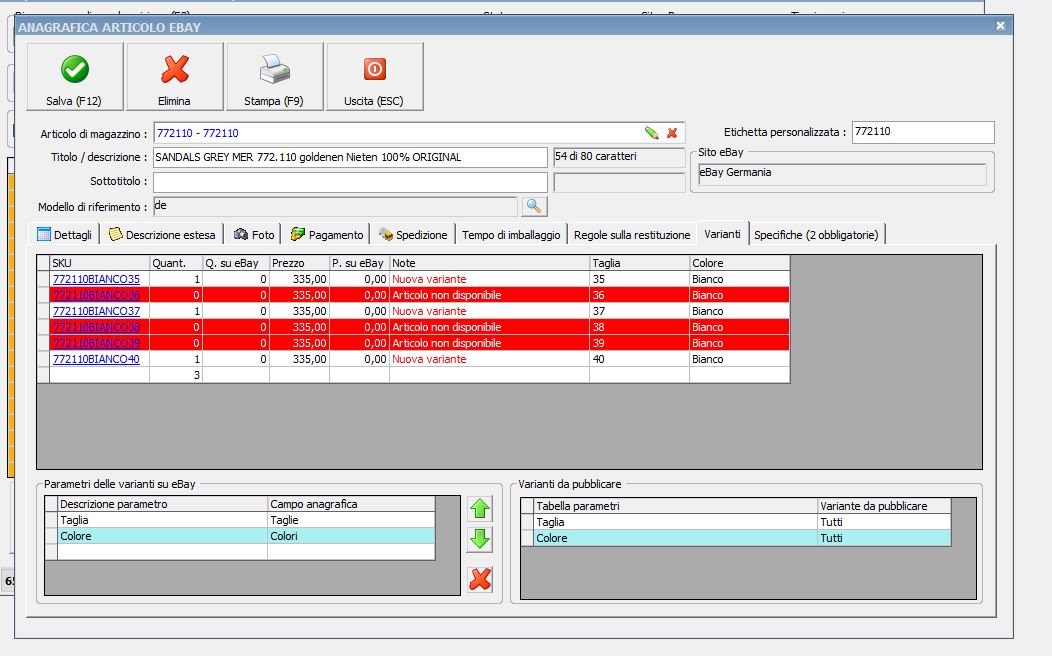Image resolution: width=1052 pixels, height=656 pixels.
Task: Open SKU link 772110BIANCO40
Action: coord(97,360)
